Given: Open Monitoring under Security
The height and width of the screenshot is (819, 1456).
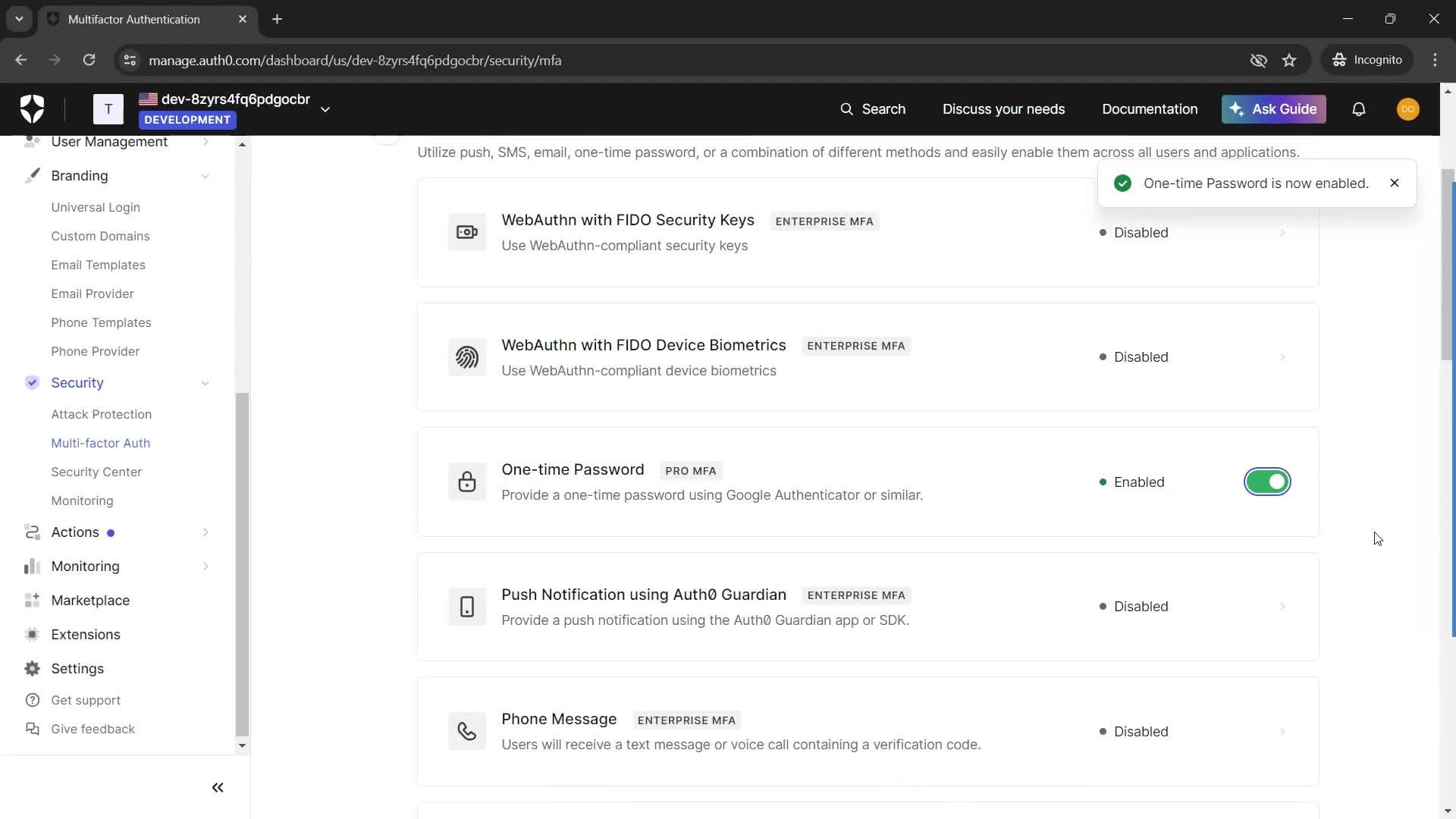Looking at the screenshot, I should point(82,500).
